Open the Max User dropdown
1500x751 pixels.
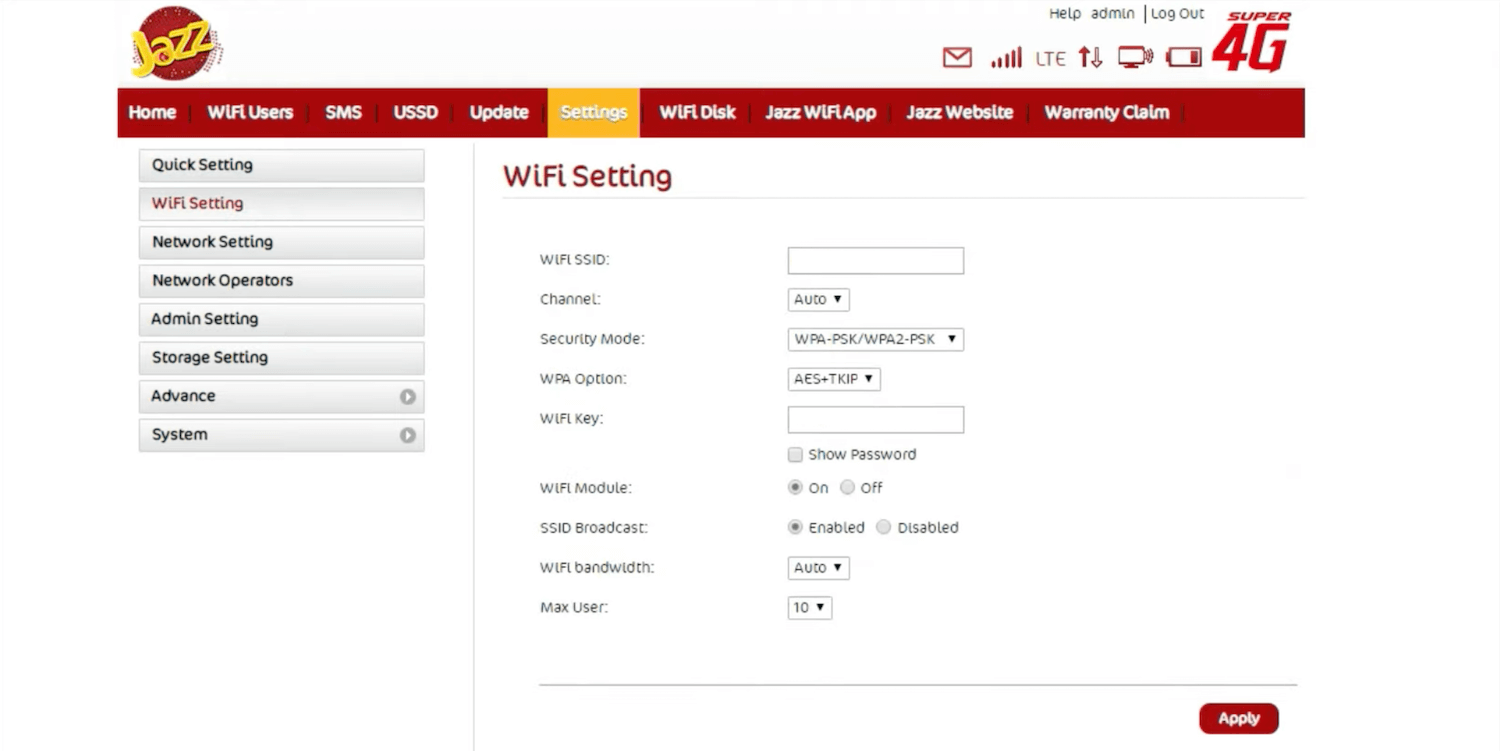pos(809,607)
